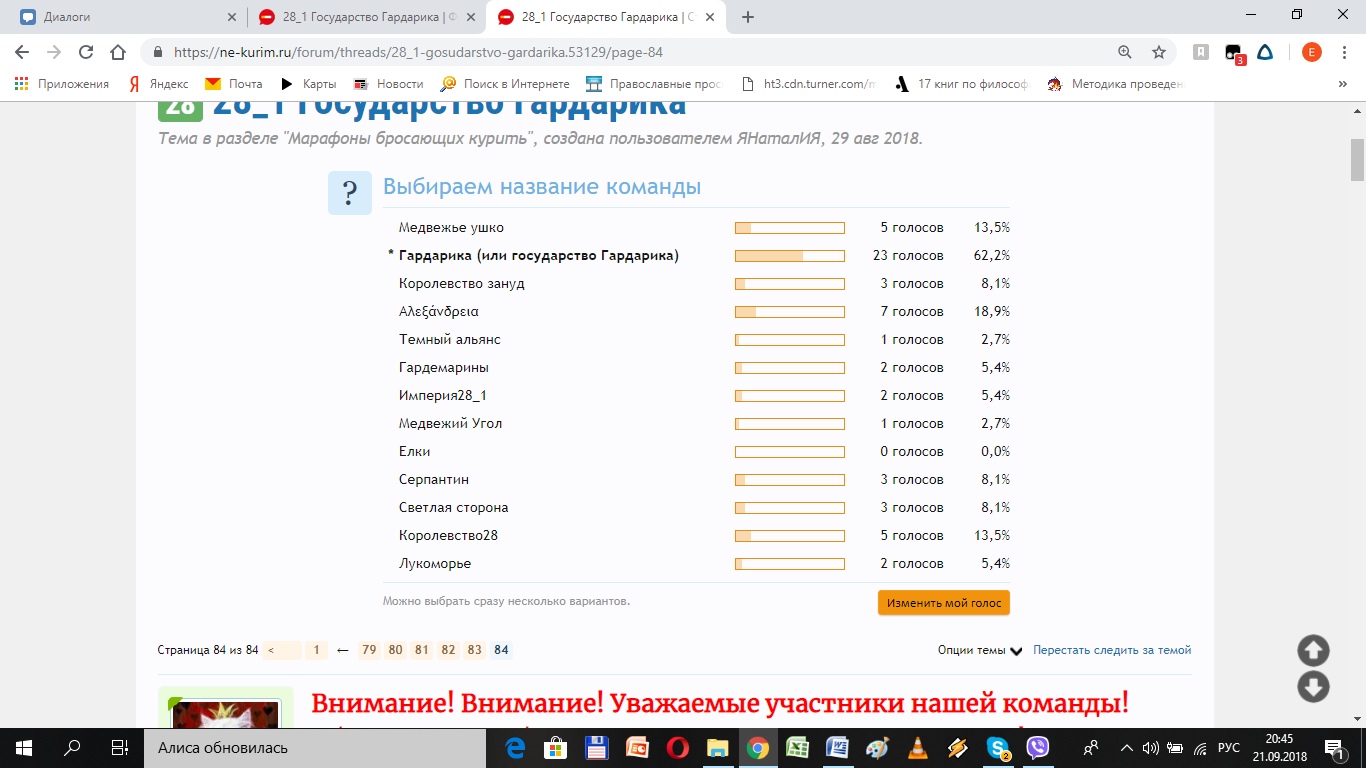The image size is (1366, 768).
Task: Click the round scroll-to-bottom arrow button
Action: tap(1313, 687)
